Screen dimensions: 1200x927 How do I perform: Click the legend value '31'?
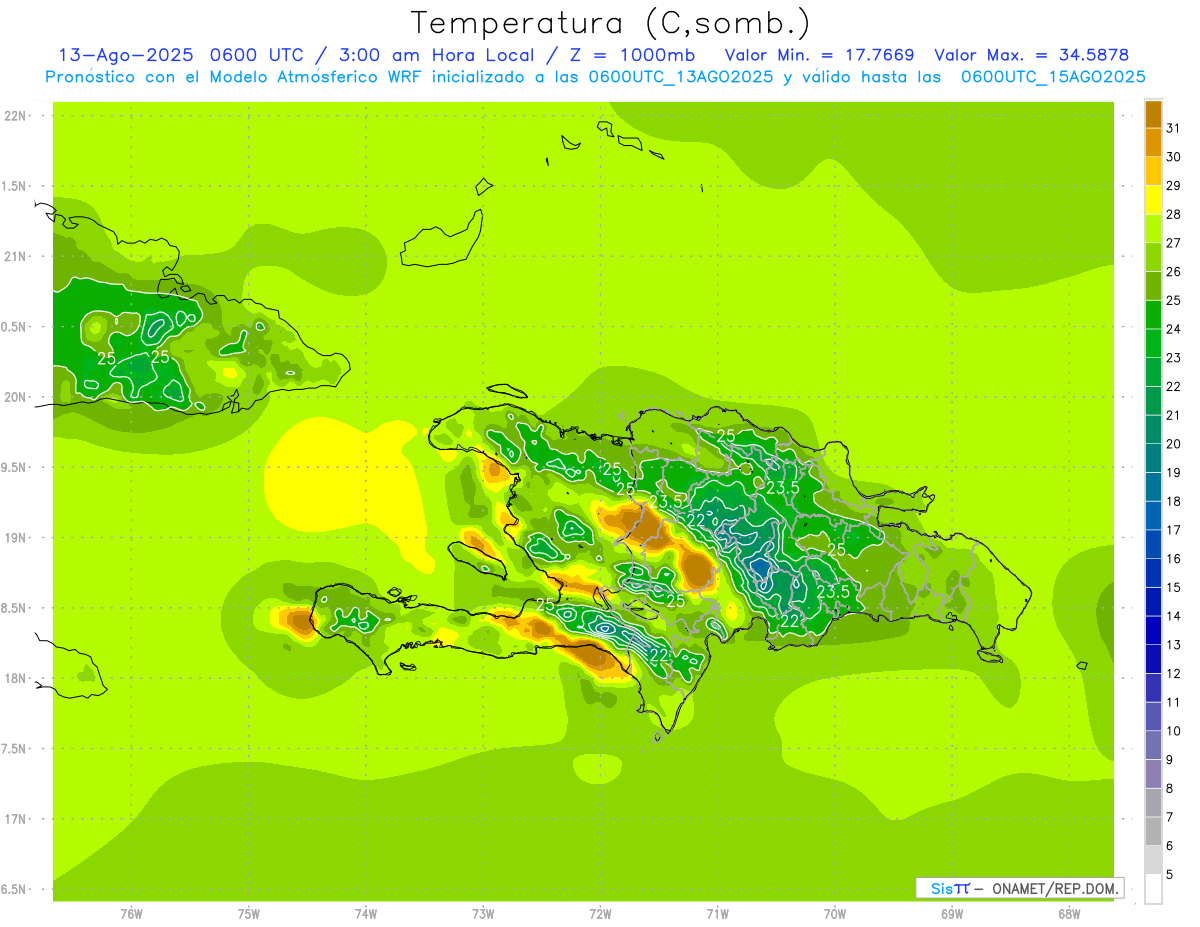click(x=1174, y=128)
